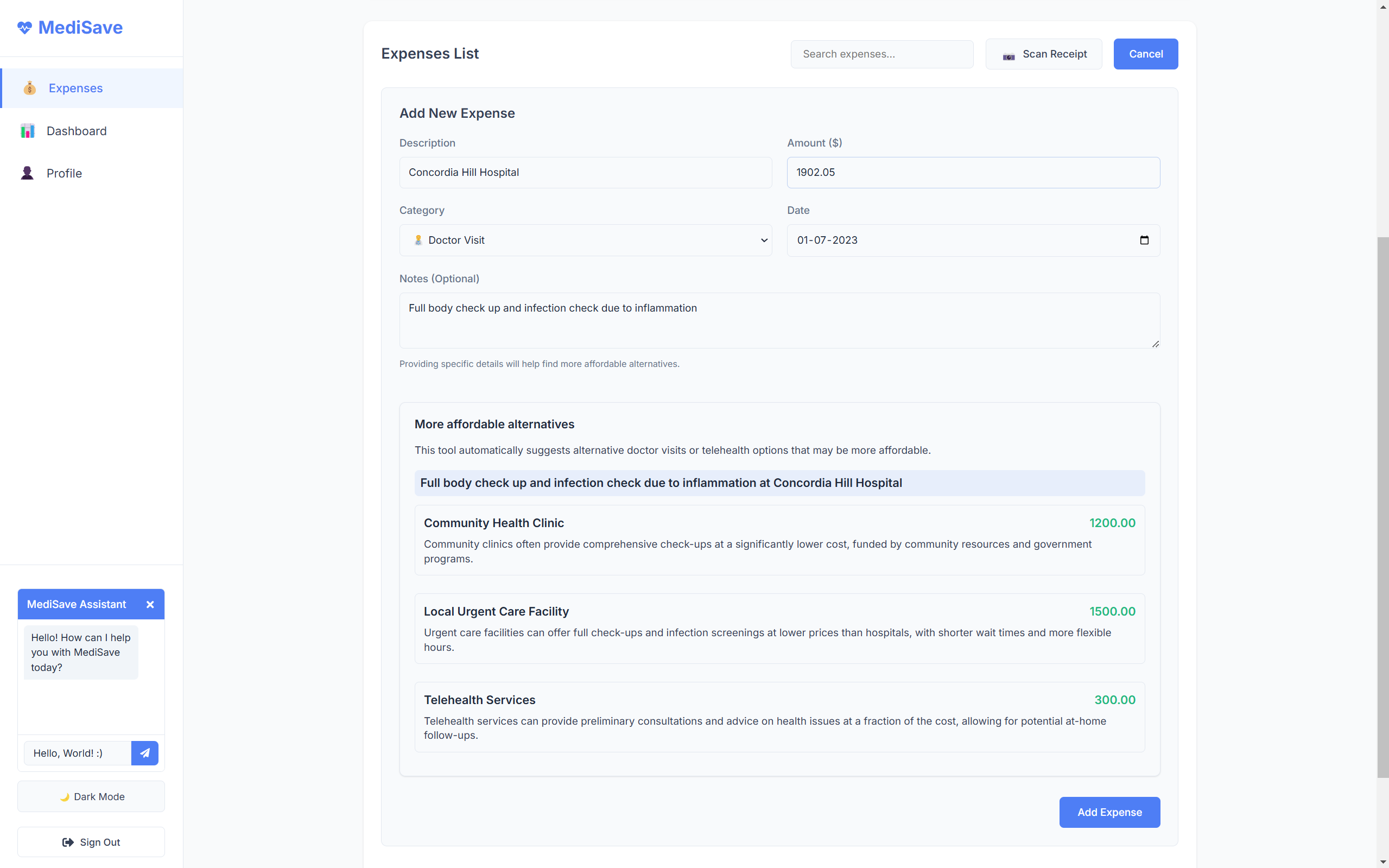
Task: Click the Sign Out arrow icon
Action: point(68,842)
